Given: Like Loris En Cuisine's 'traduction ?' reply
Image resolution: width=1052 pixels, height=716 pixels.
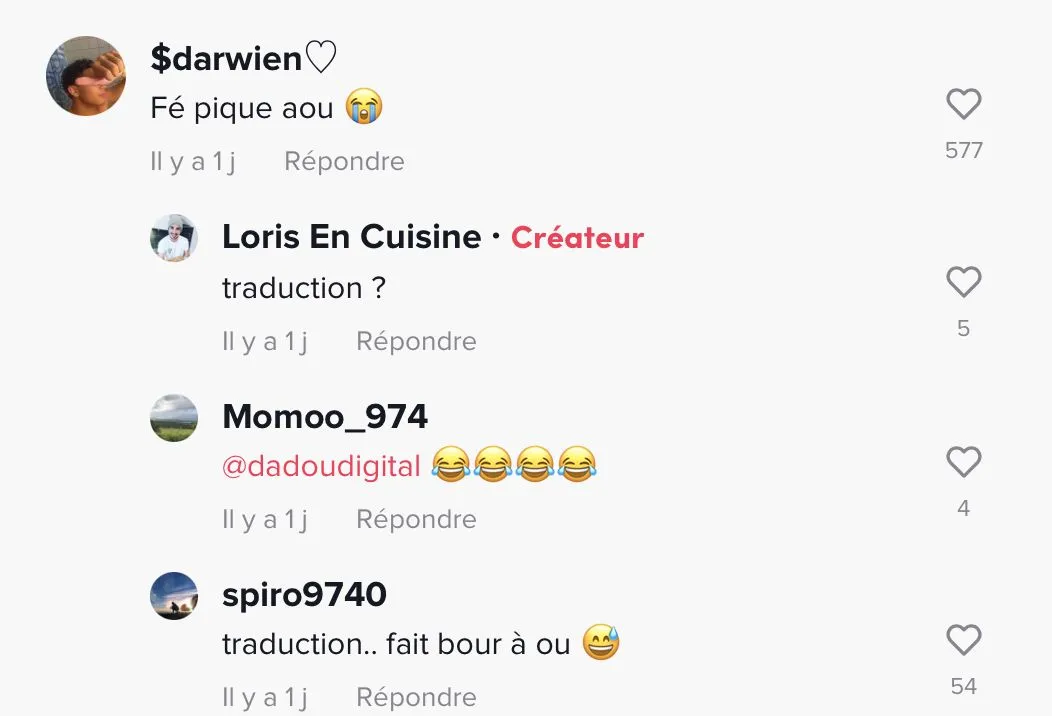Looking at the screenshot, I should [x=963, y=282].
